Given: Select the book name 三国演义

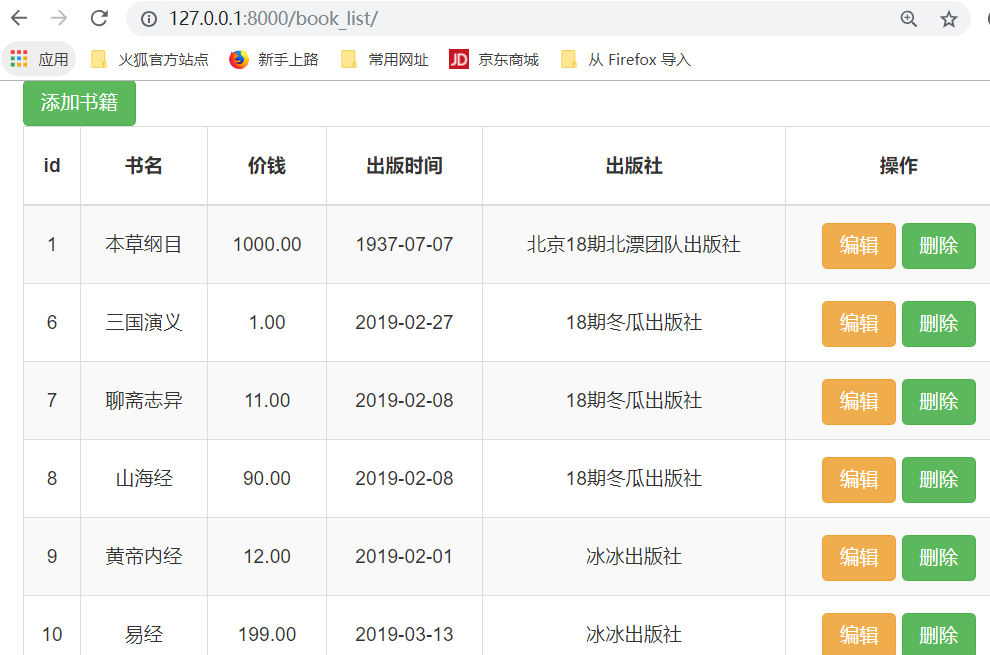Looking at the screenshot, I should click(x=144, y=322).
